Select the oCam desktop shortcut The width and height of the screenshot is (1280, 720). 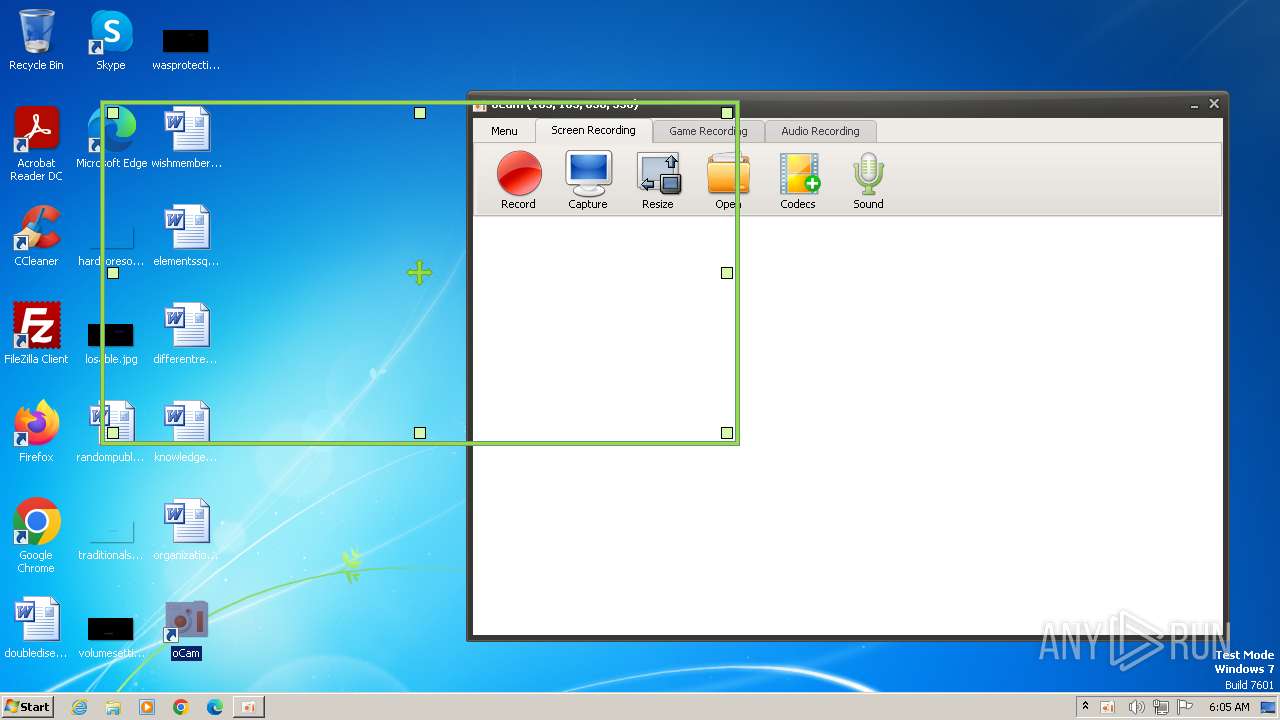click(x=186, y=630)
